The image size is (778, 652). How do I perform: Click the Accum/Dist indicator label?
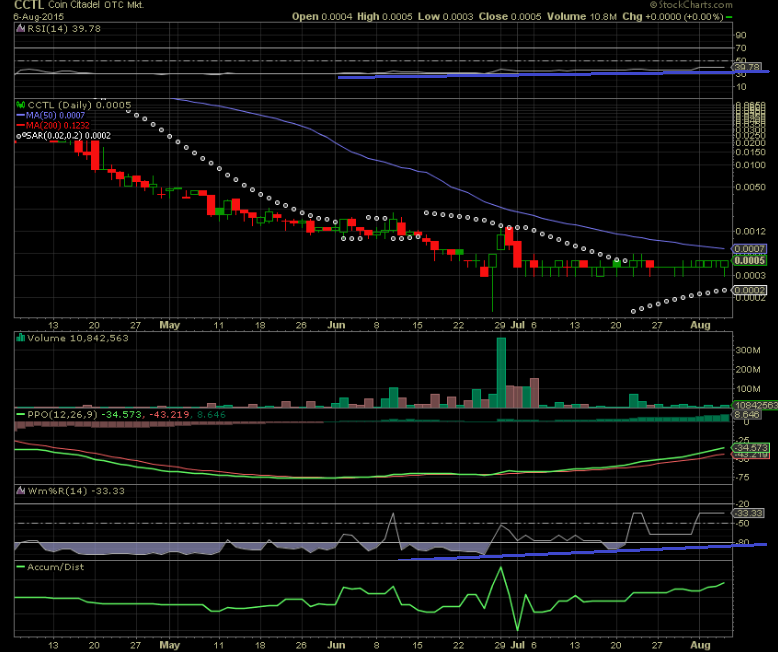[56, 567]
